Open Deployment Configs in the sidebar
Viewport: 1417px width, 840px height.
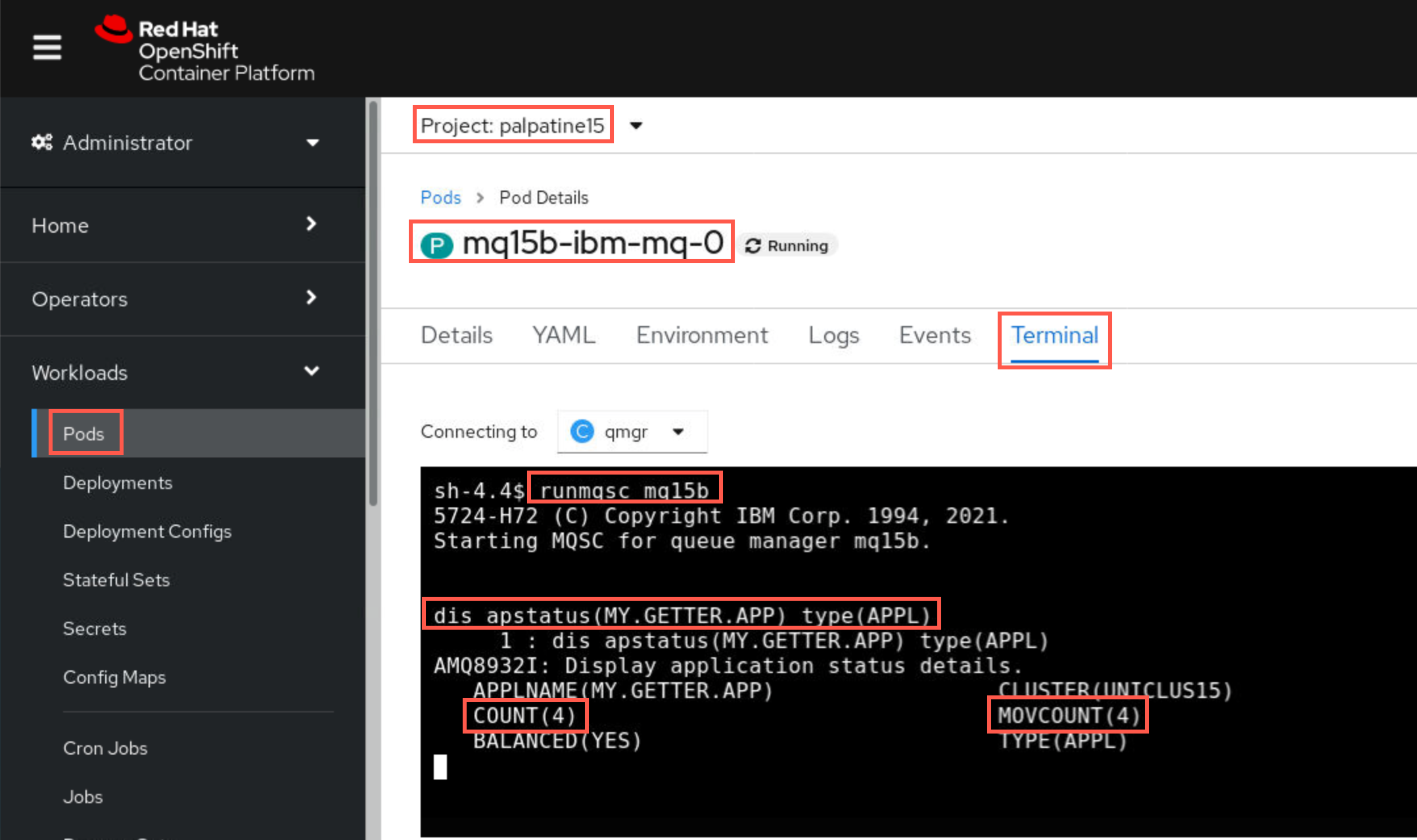pos(147,531)
